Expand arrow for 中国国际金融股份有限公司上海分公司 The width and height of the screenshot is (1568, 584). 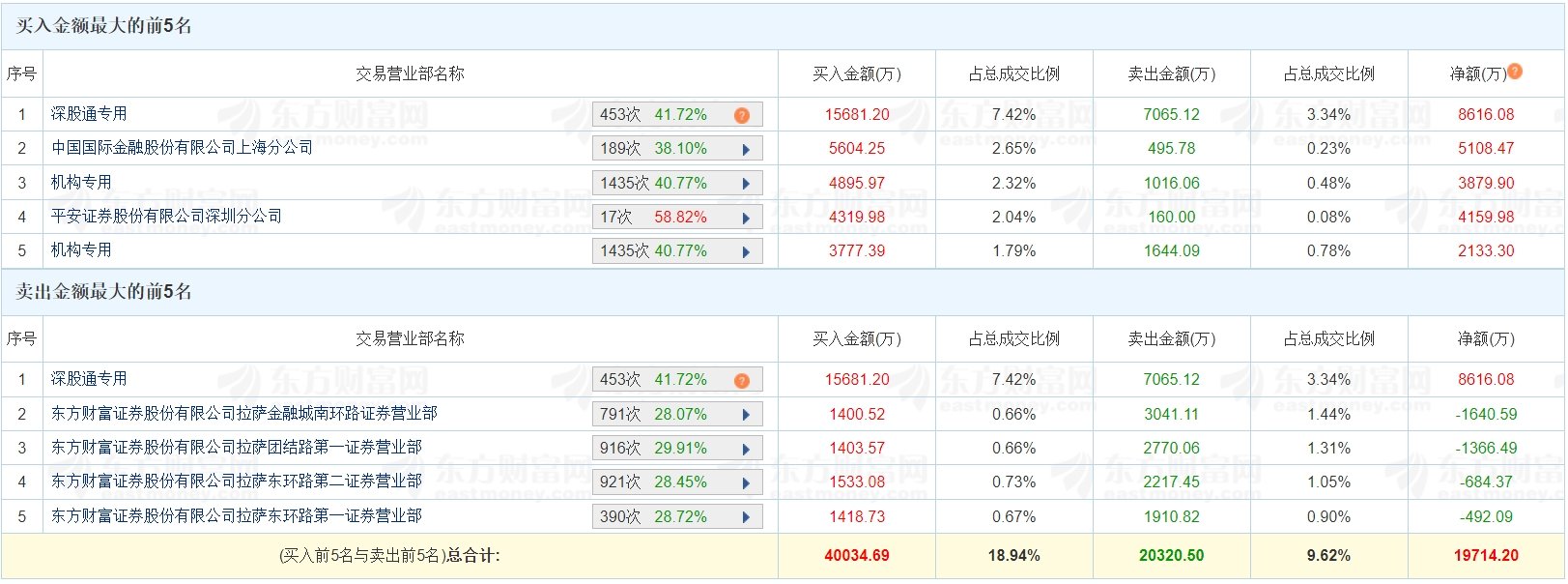pos(746,150)
